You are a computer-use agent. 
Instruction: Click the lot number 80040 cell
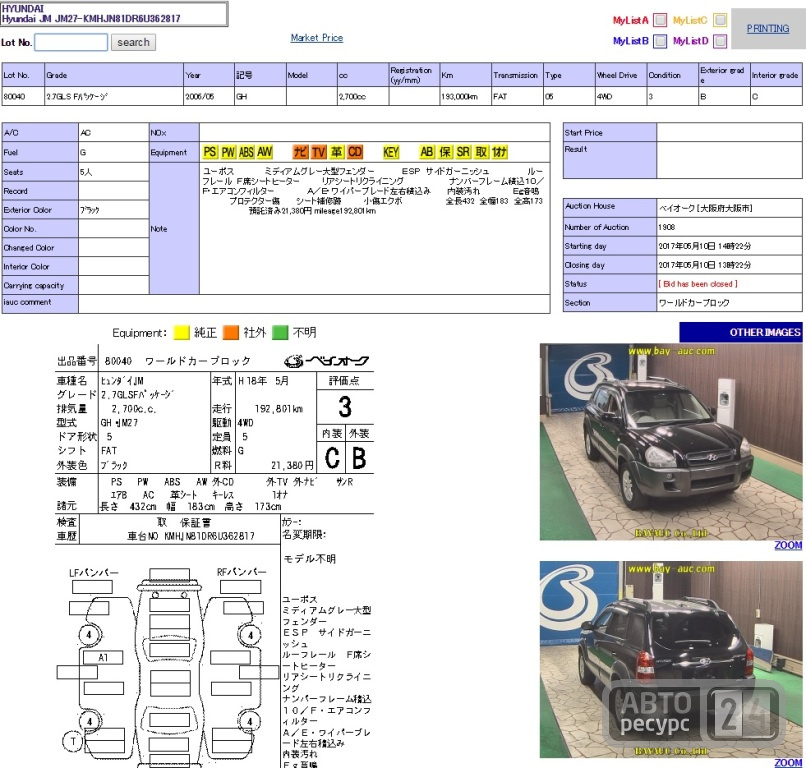23,97
